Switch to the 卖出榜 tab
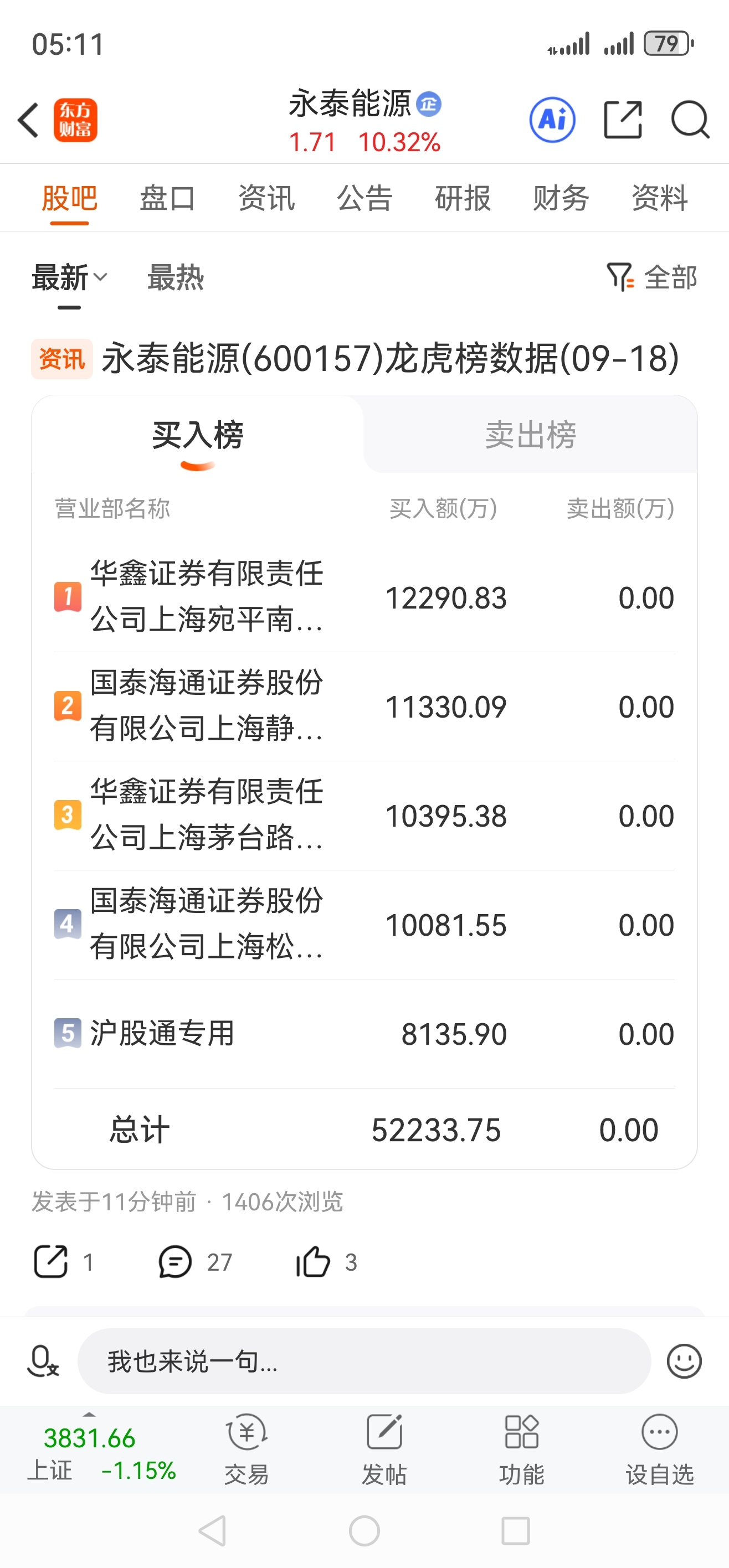This screenshot has width=729, height=1568. point(531,435)
